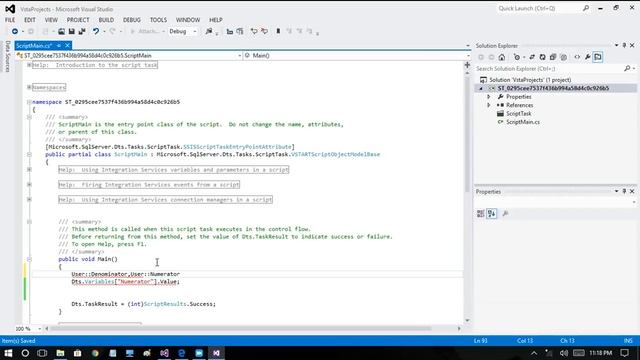Click Sync with Active Document icon
Image resolution: width=640 pixels, height=360 pixels.
coord(532,57)
